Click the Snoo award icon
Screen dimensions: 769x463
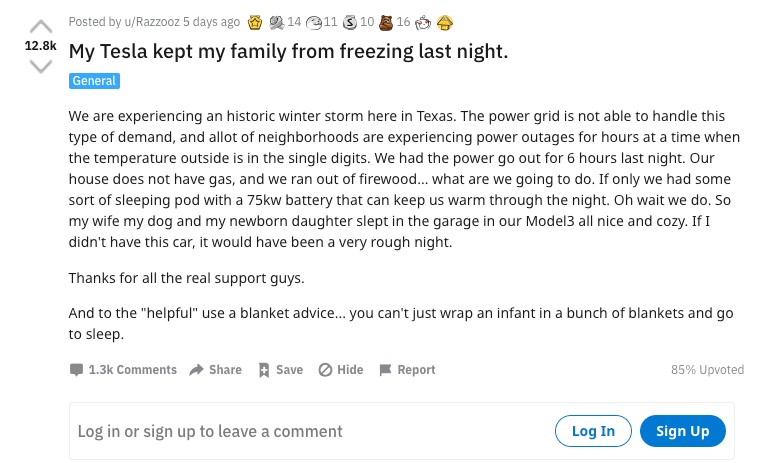coord(423,21)
